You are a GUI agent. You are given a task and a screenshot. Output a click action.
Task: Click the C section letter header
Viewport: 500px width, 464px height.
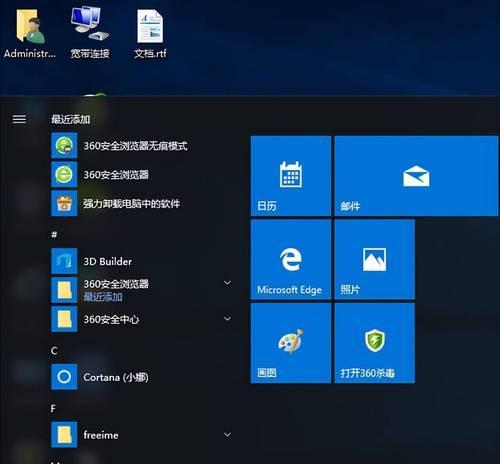54,351
